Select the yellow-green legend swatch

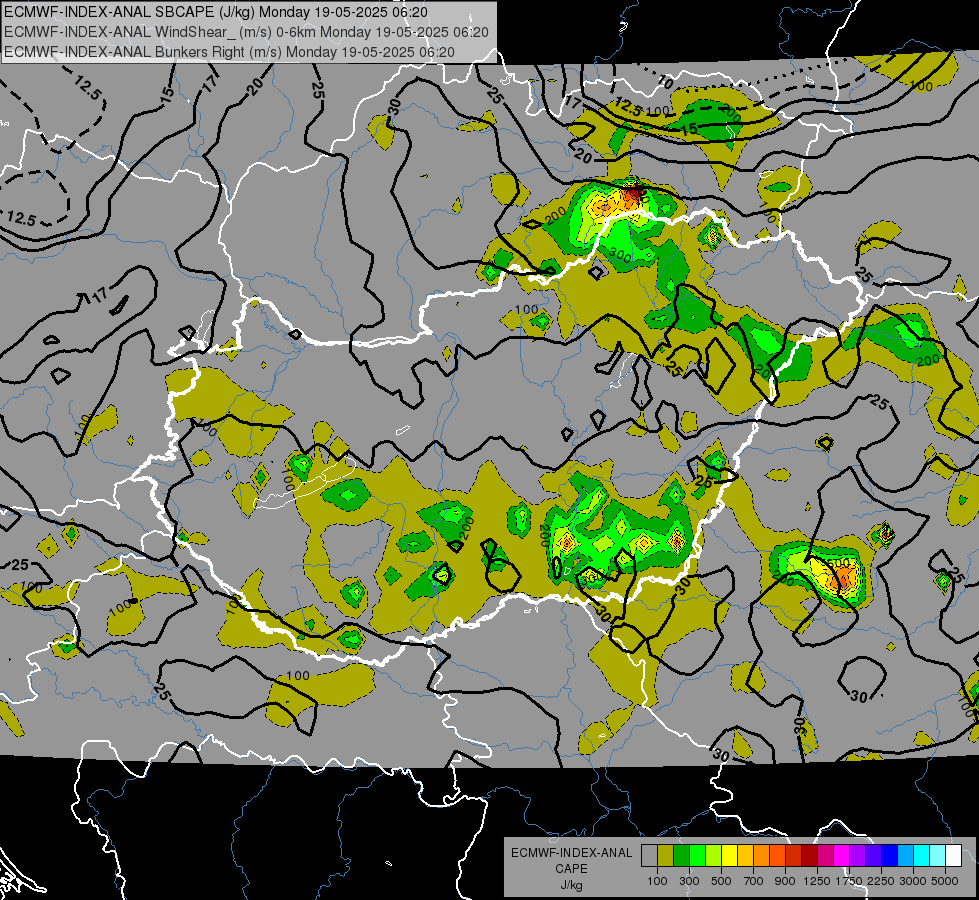pyautogui.click(x=714, y=856)
